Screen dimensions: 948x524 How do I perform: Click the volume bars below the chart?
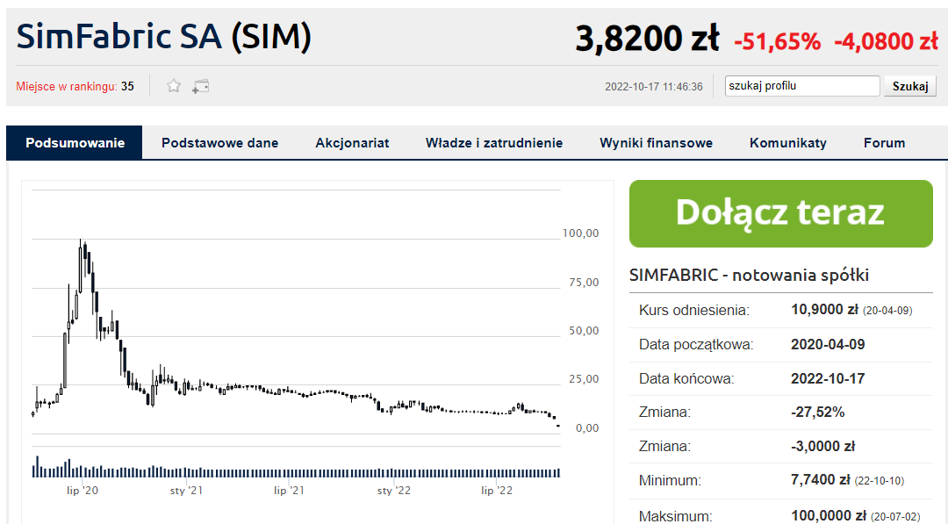tap(296, 470)
